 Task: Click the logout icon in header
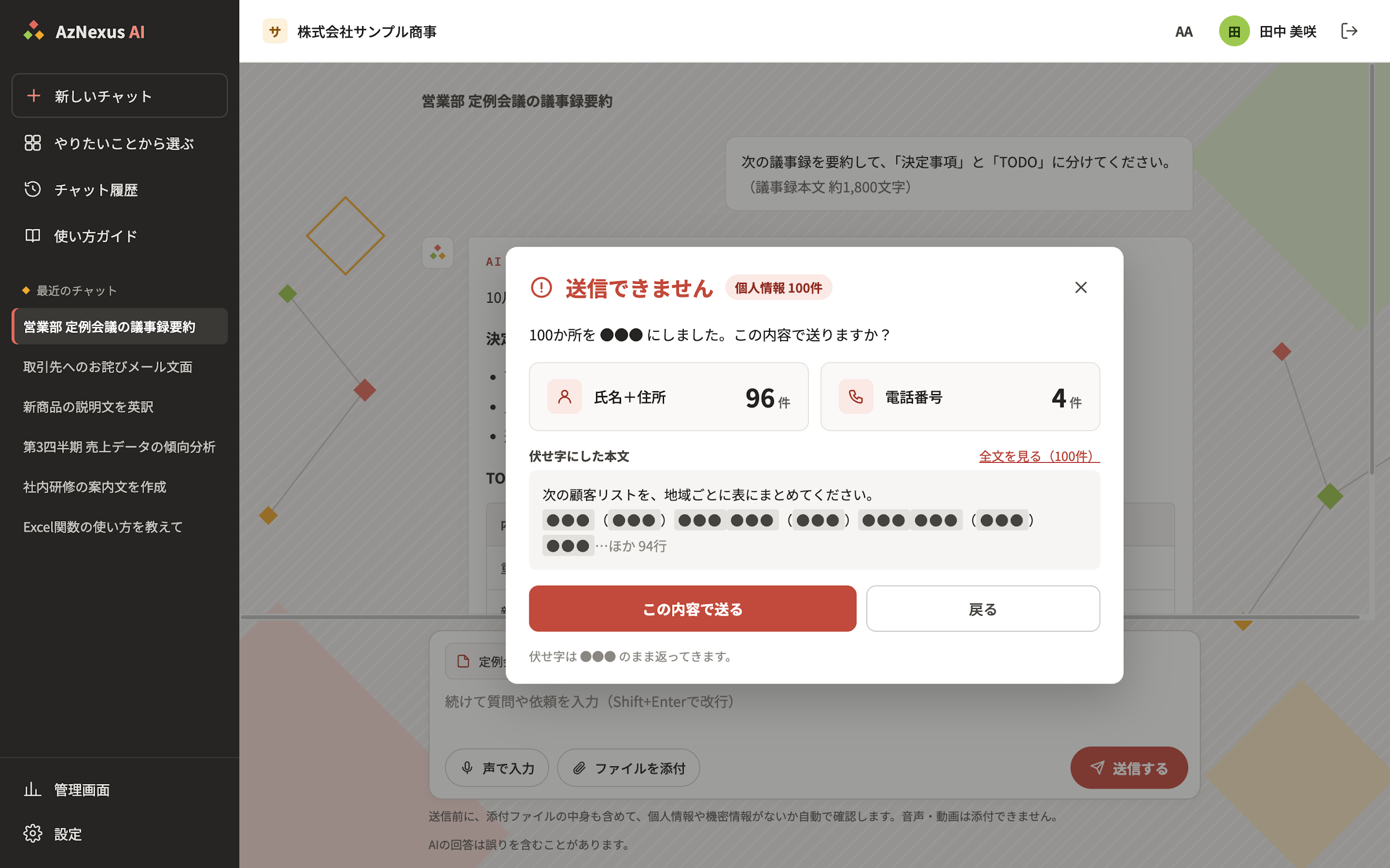(x=1349, y=31)
